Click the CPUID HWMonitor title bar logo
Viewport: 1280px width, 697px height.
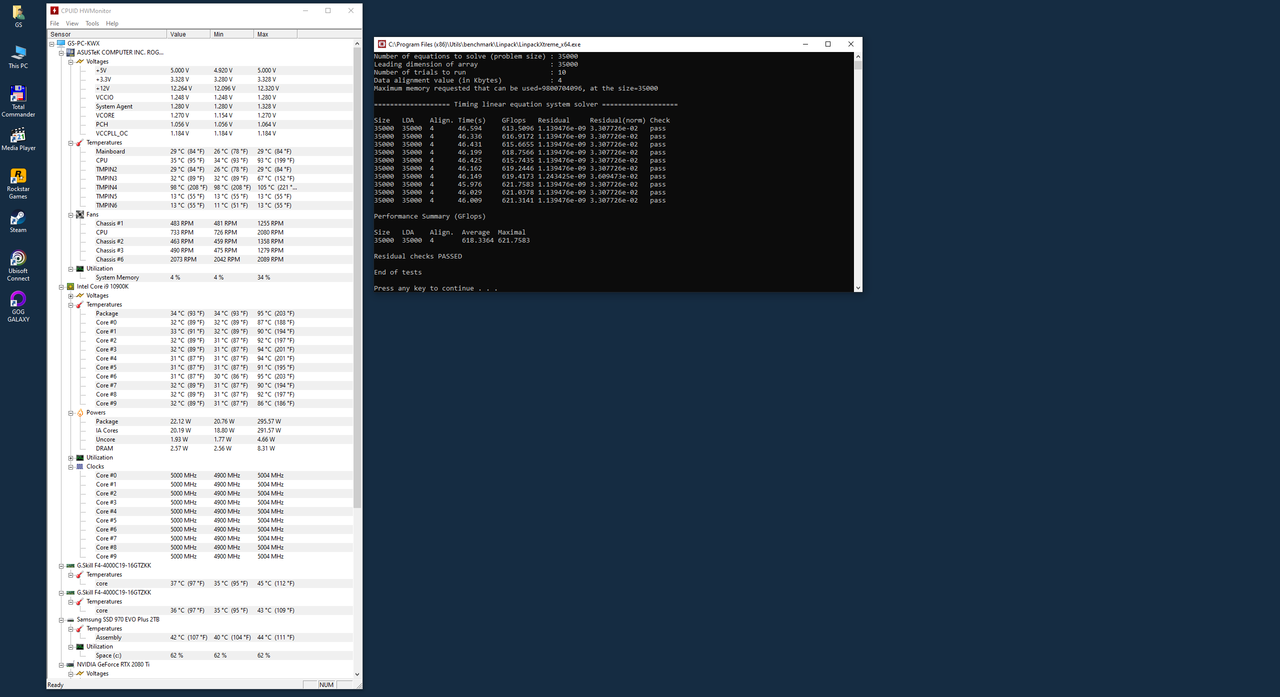54,10
